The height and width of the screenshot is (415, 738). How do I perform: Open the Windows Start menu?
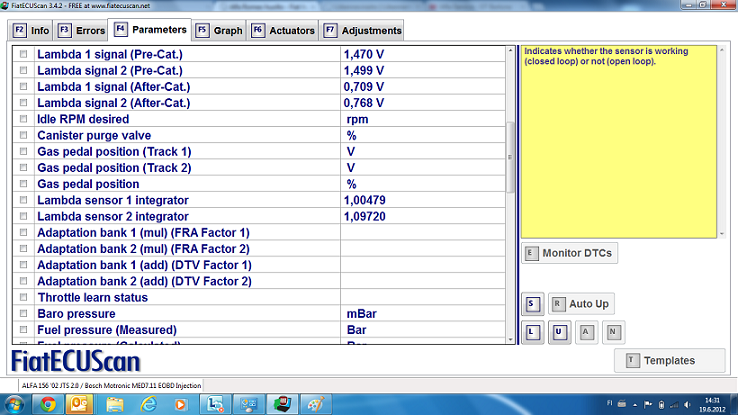[14, 405]
